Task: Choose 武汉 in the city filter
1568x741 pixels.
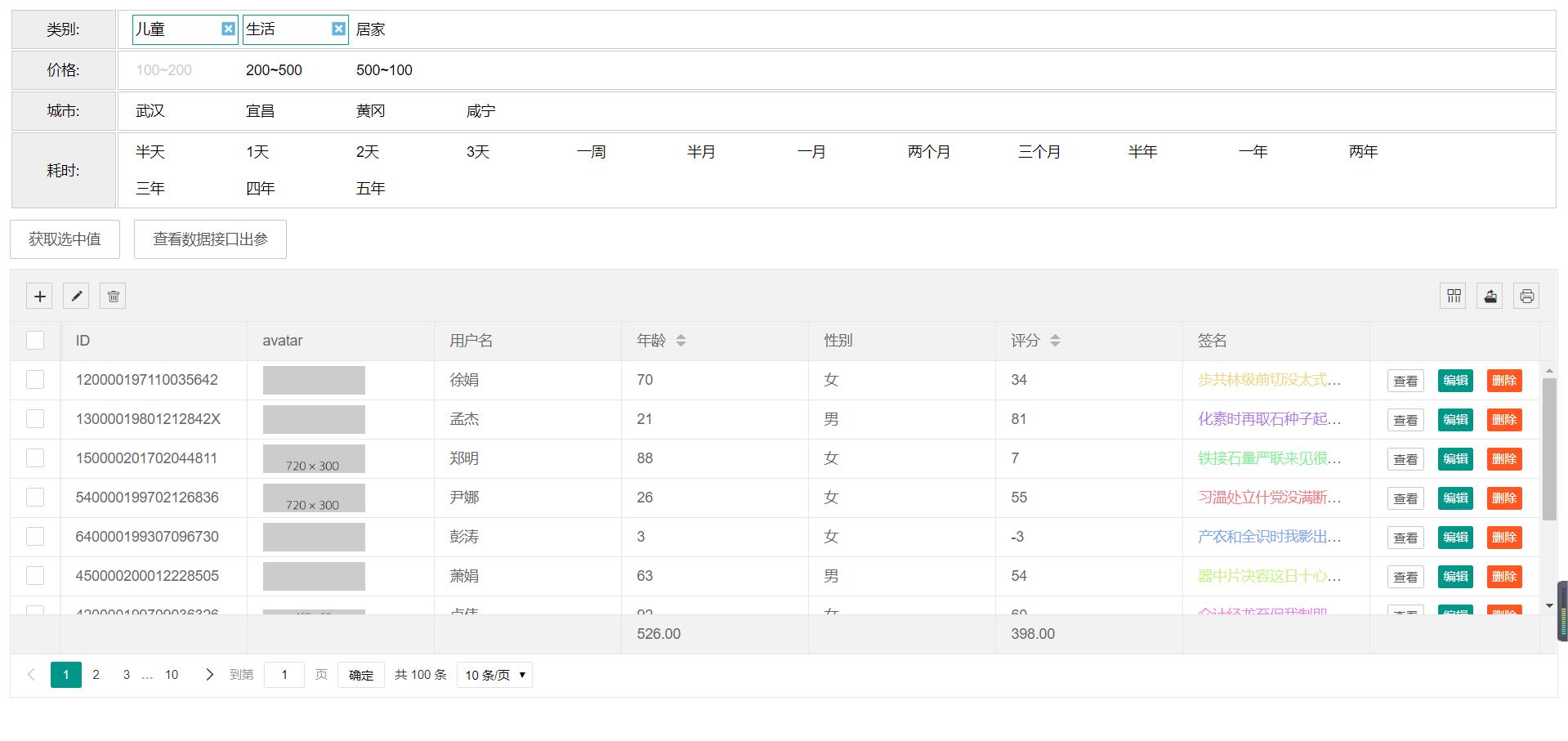Action: point(150,111)
